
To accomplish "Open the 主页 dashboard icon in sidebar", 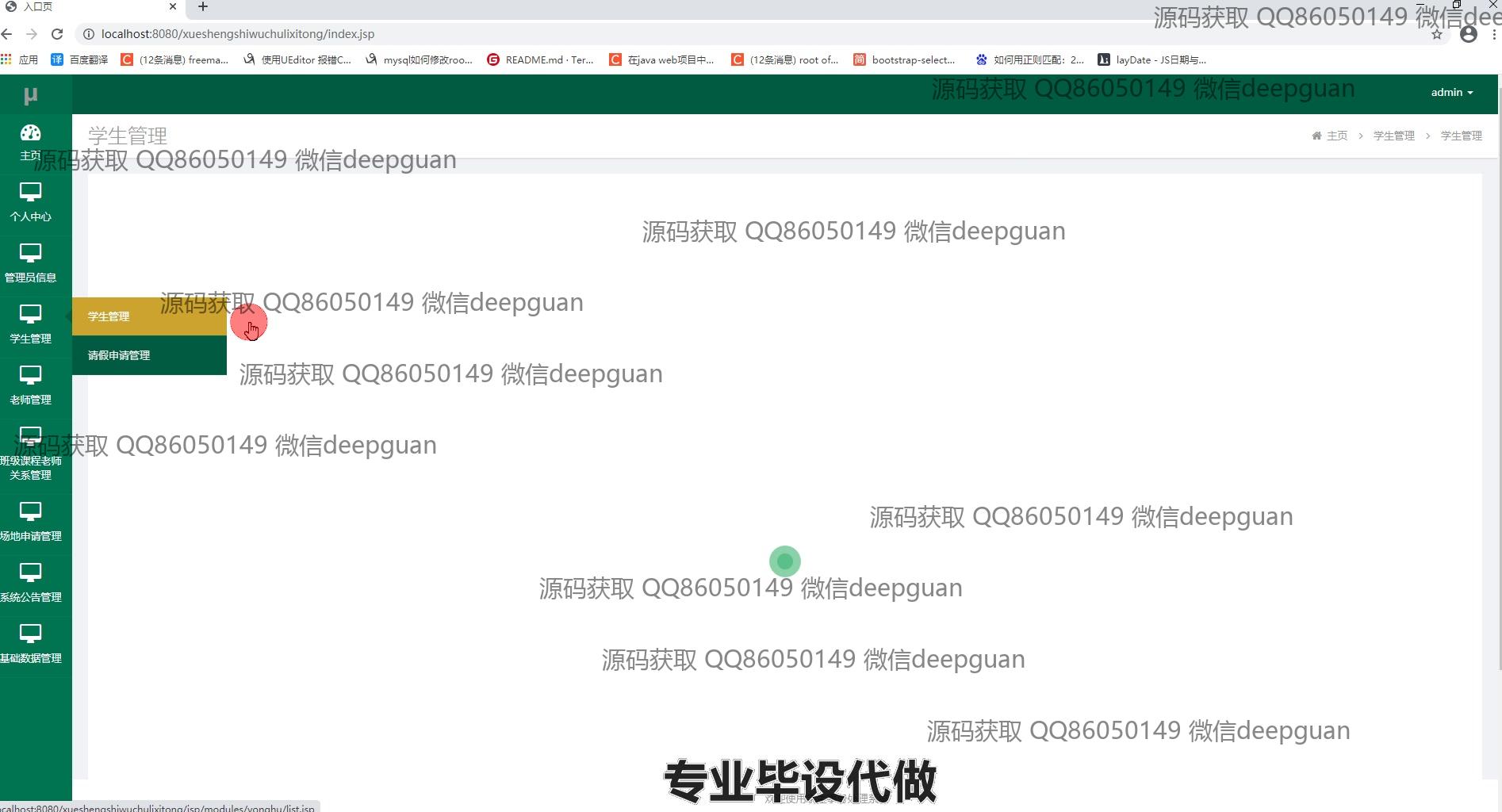I will tap(30, 133).
